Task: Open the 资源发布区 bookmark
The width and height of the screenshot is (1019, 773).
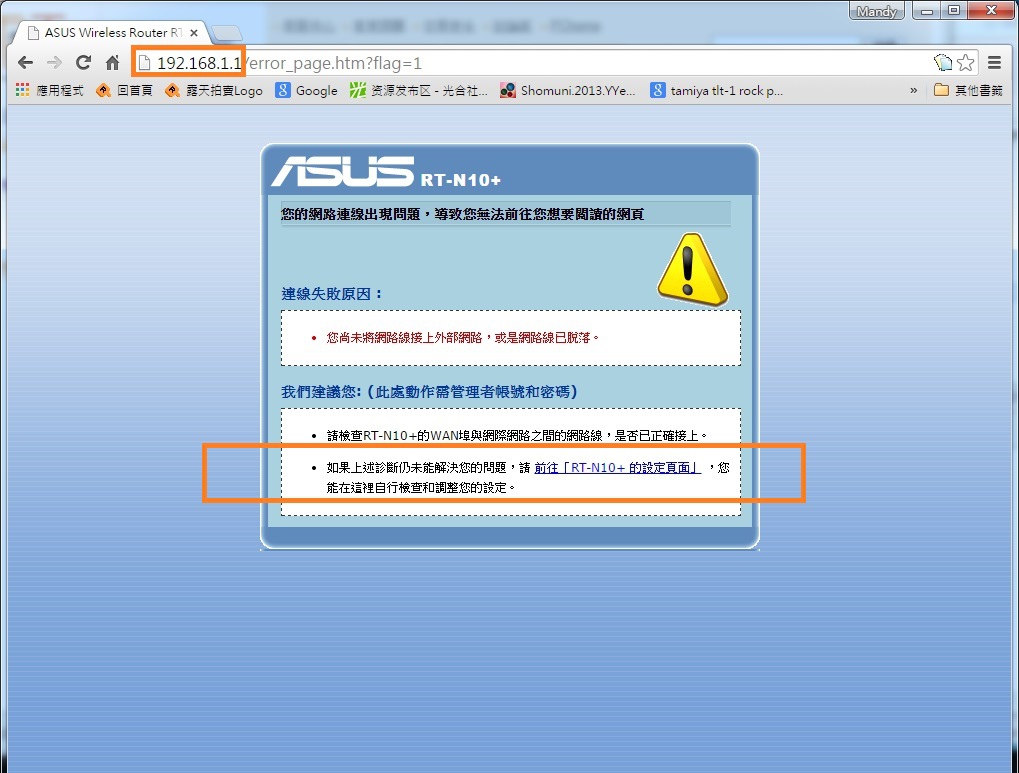Action: [x=419, y=90]
